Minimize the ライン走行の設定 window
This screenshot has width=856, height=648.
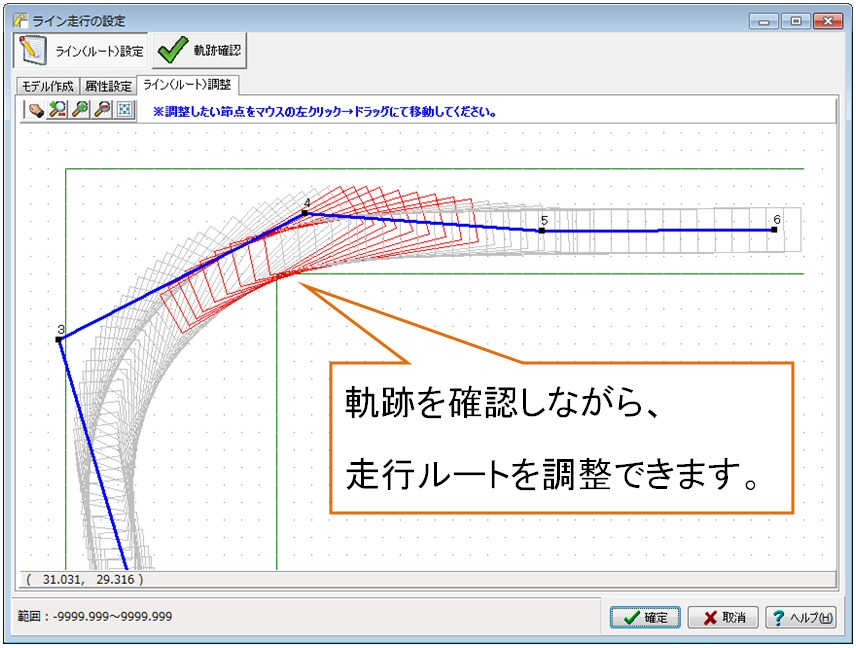coord(764,21)
